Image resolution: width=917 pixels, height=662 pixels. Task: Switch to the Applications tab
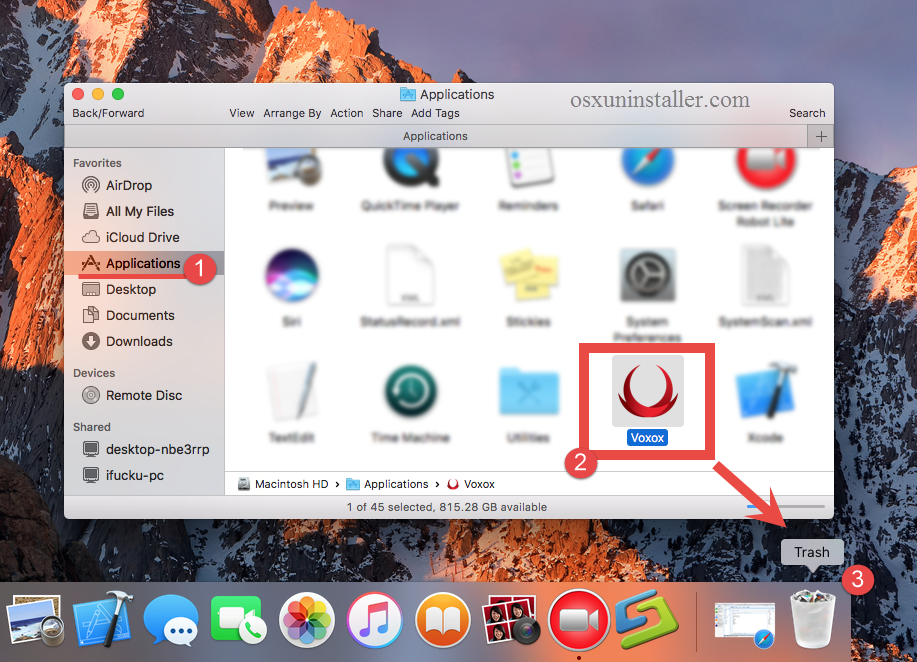point(434,136)
